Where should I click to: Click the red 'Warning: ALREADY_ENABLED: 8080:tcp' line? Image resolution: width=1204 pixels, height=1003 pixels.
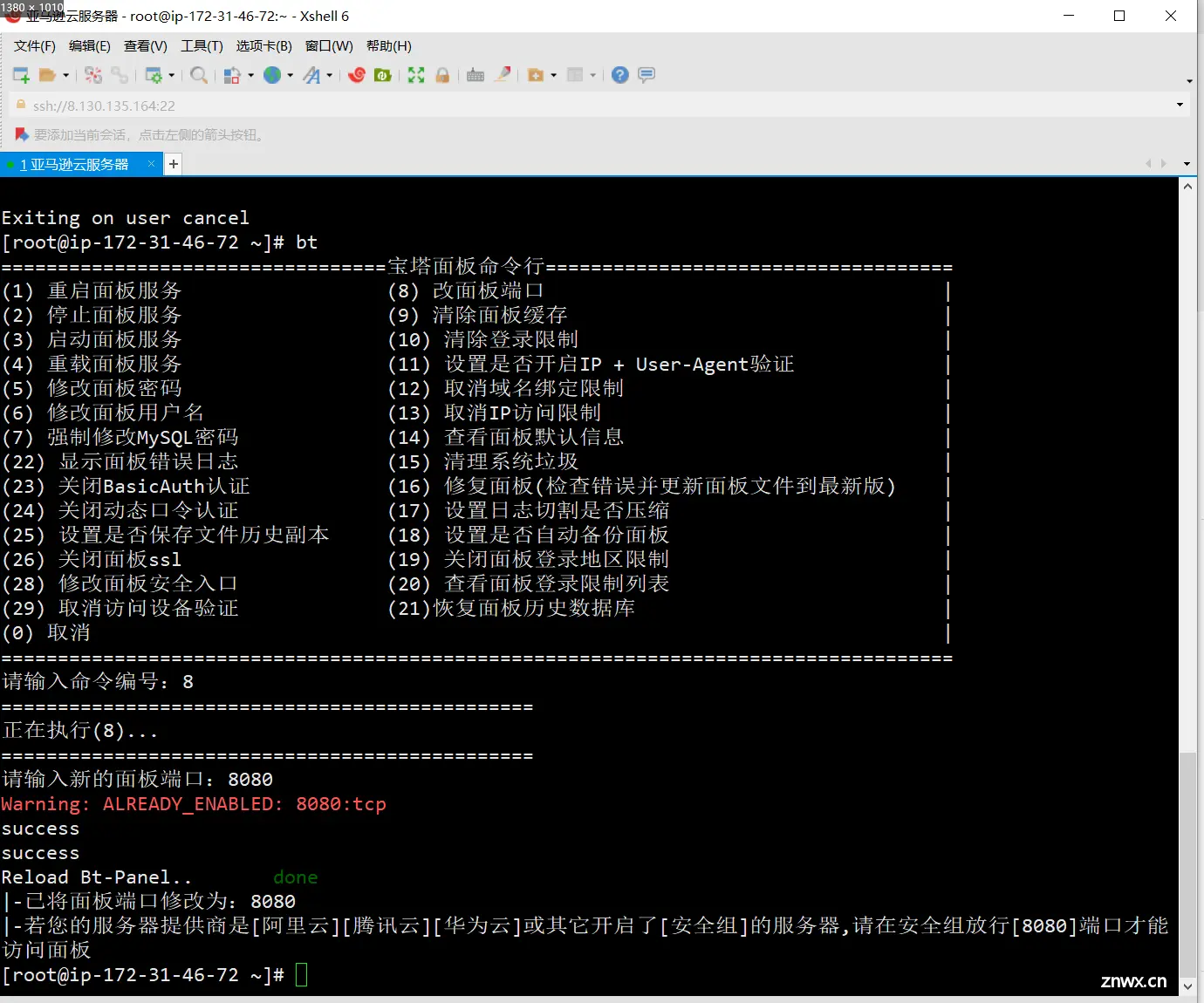pyautogui.click(x=194, y=803)
